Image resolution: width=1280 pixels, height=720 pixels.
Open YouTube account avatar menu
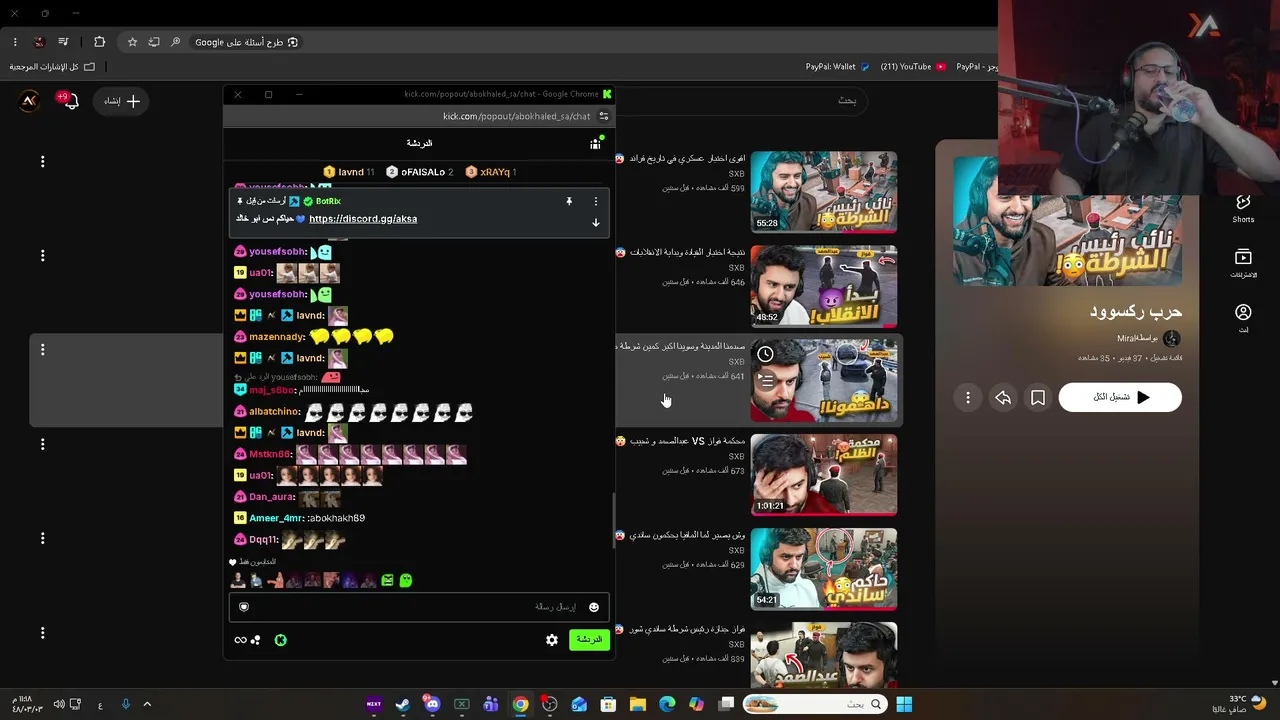pos(29,101)
